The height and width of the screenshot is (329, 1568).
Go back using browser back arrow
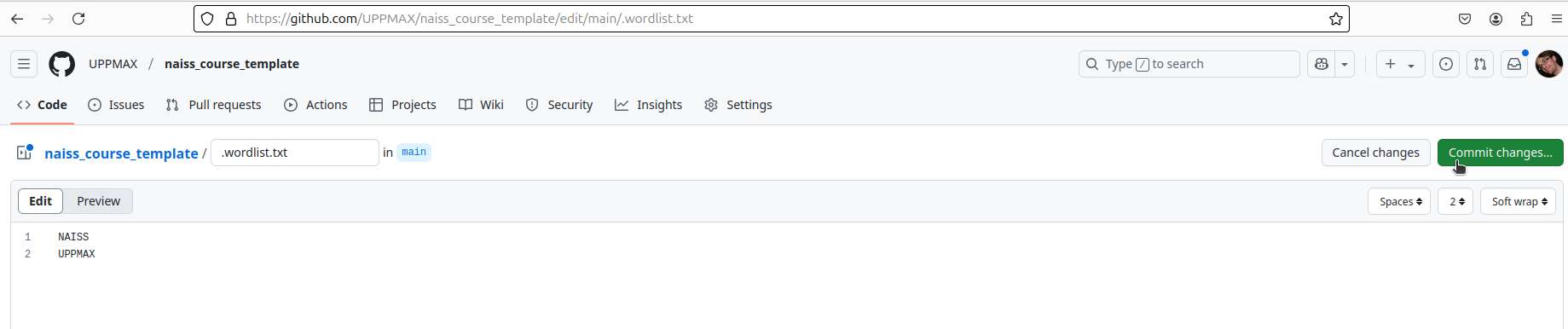[x=17, y=19]
